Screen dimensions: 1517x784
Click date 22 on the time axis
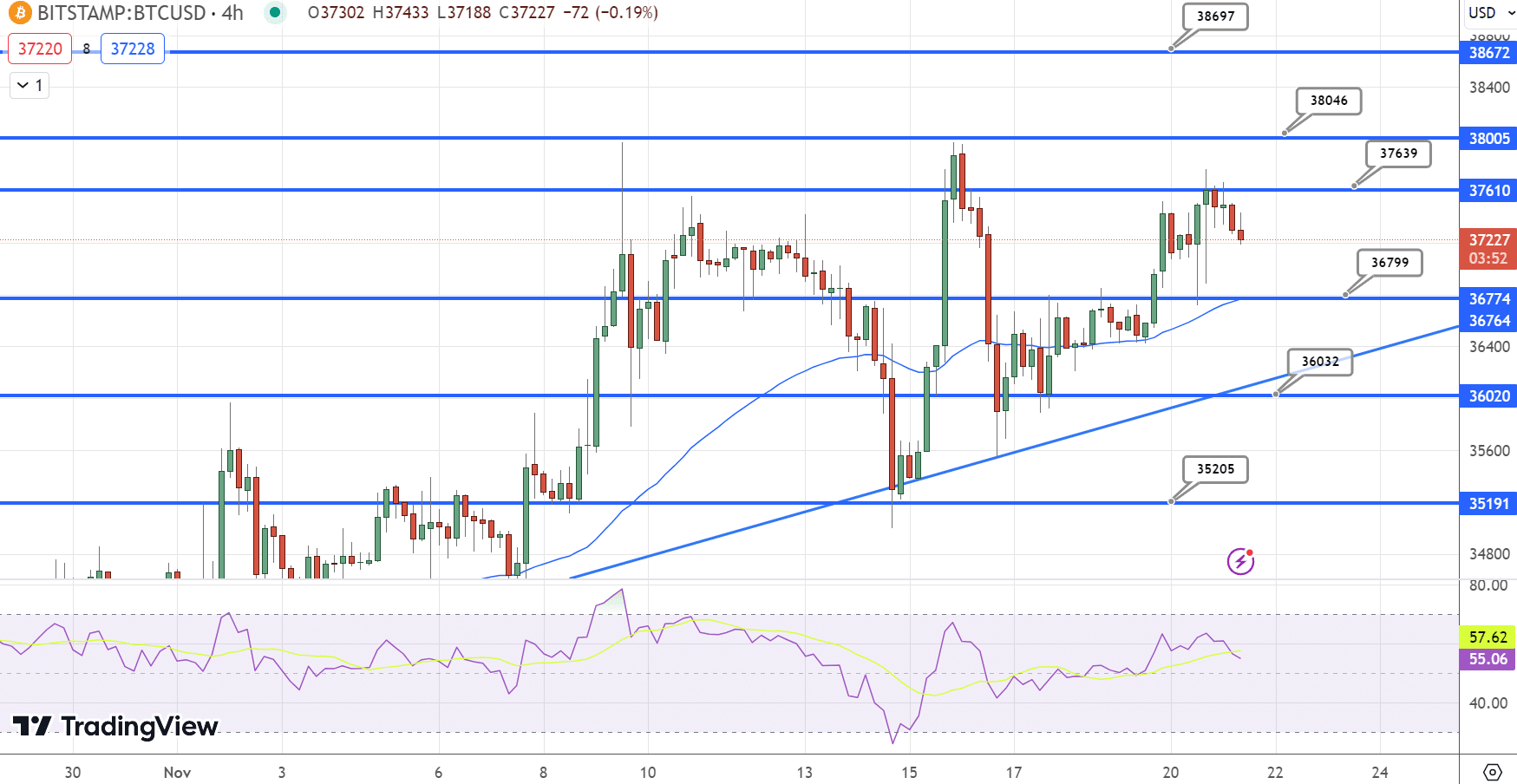click(x=1275, y=772)
